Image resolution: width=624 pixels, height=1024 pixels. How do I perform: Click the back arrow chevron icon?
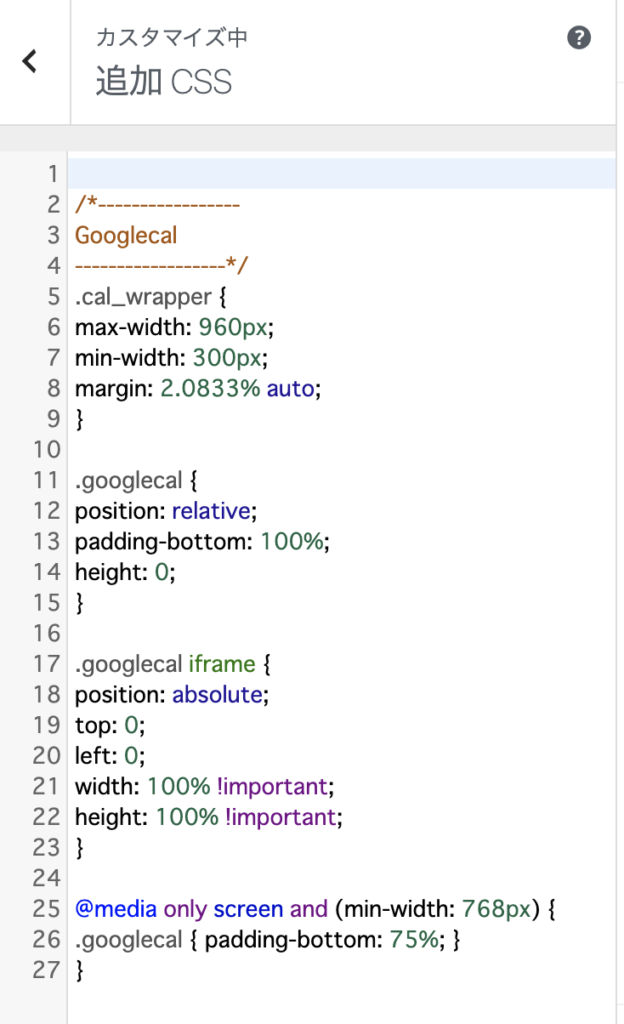(29, 61)
